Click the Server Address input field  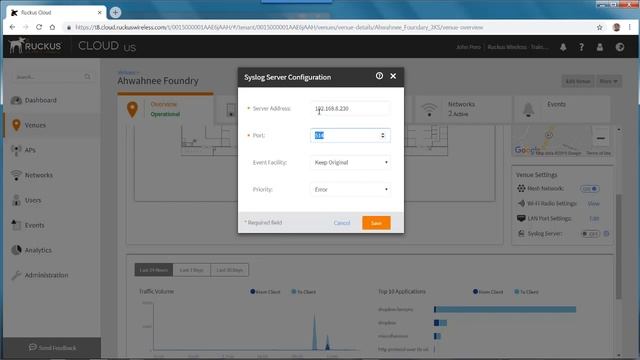350,109
